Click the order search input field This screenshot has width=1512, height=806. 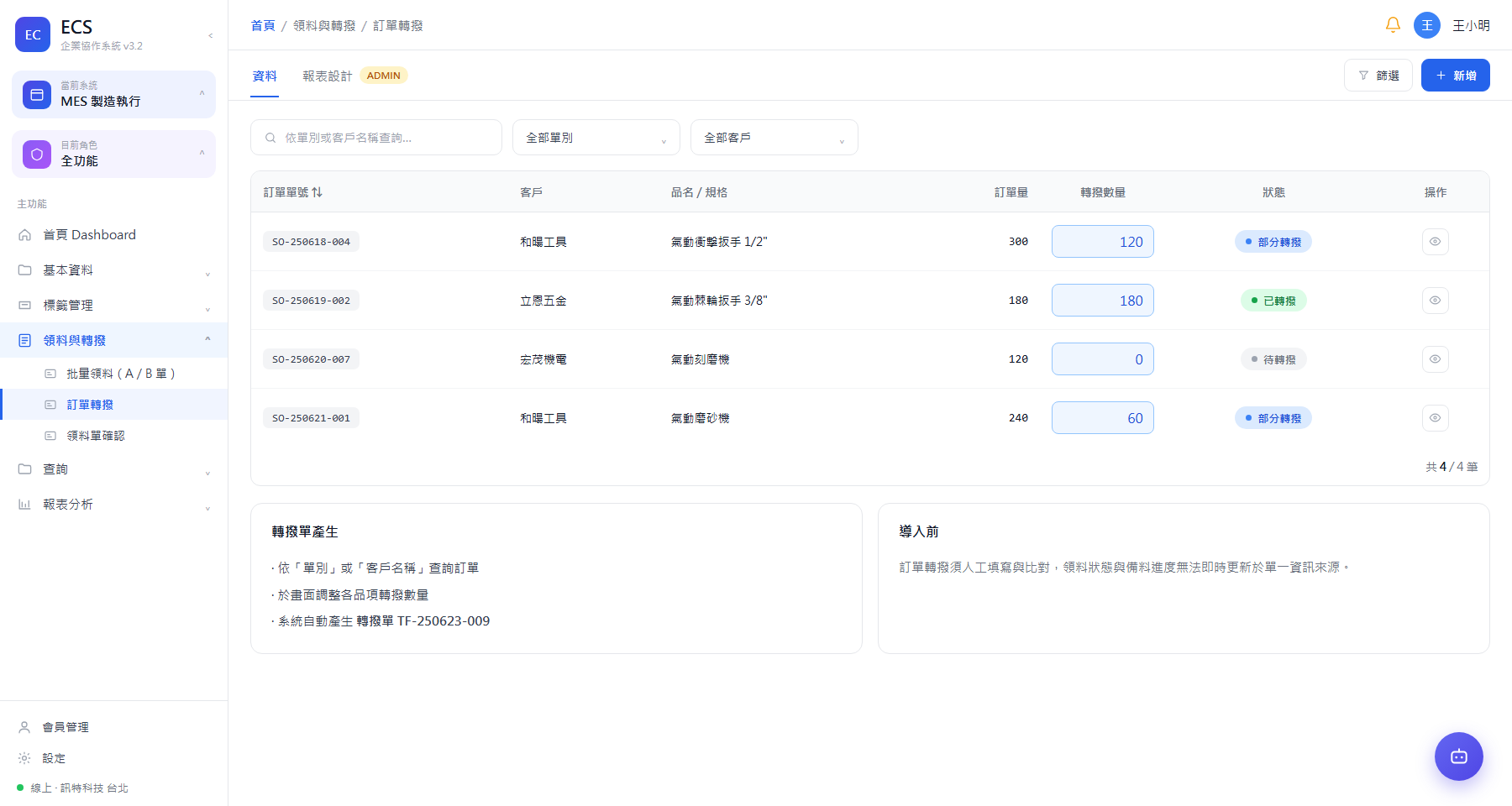click(376, 138)
